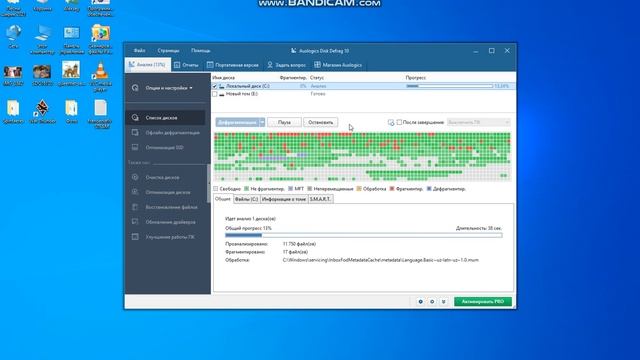
Task: Open the Сеть desktop icon
Action: tap(13, 36)
